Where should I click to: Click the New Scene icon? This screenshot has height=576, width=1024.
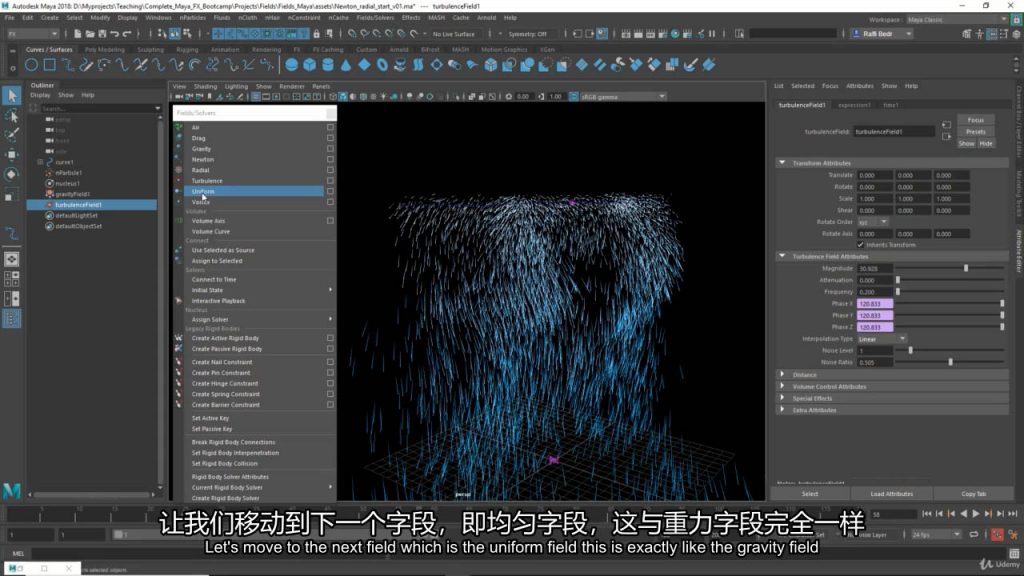click(78, 33)
